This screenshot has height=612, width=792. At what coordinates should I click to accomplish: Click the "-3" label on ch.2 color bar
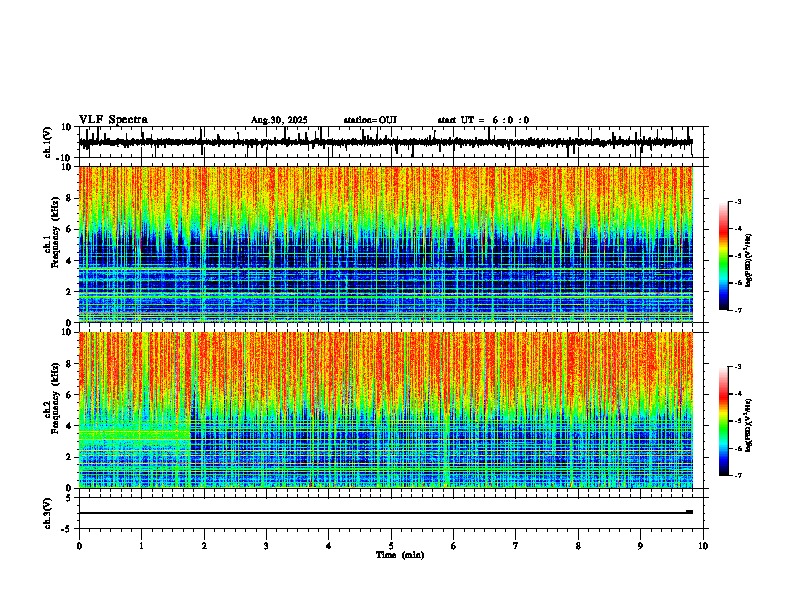[x=737, y=367]
